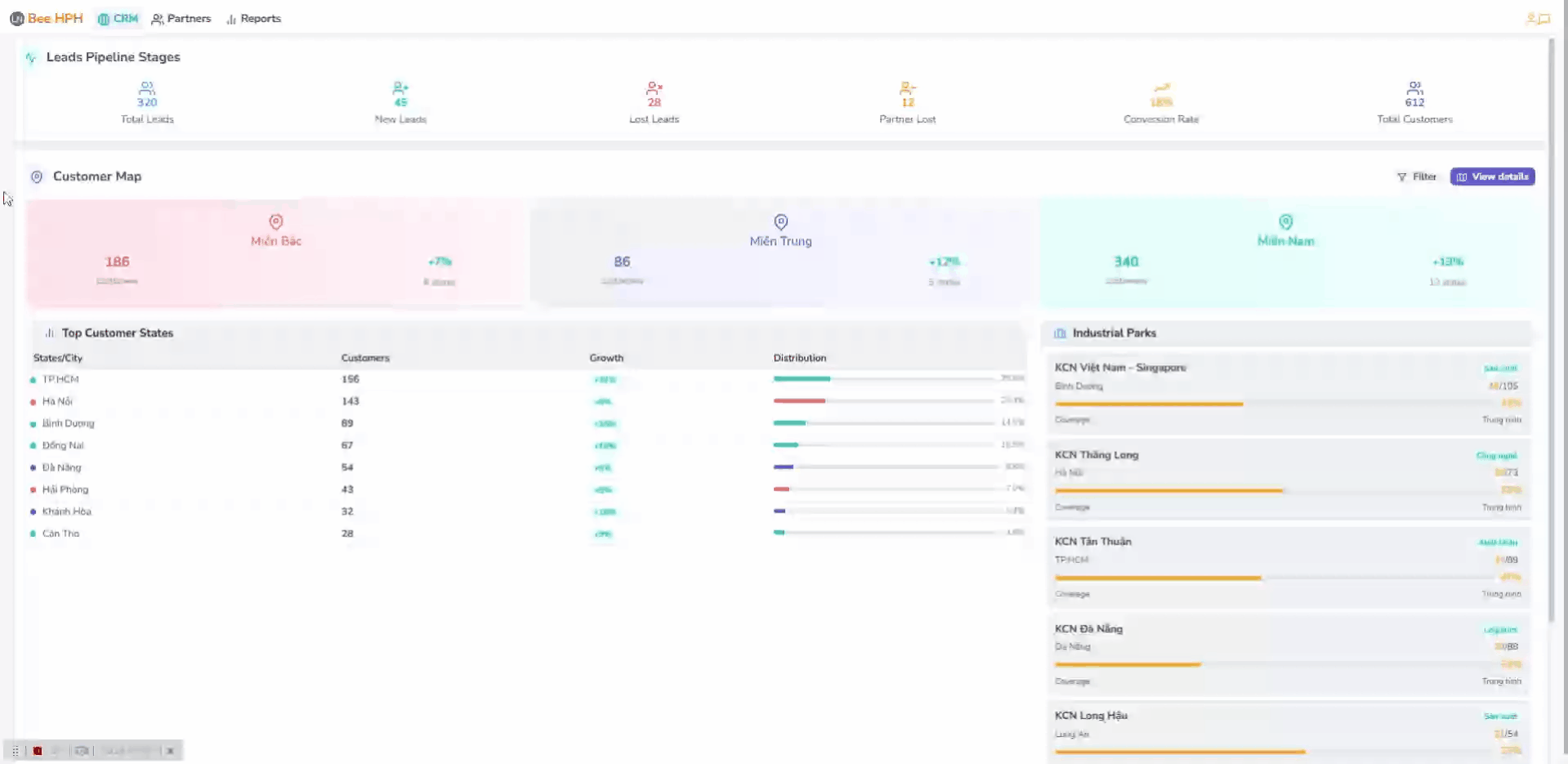The image size is (1568, 764).
Task: Select the Miền Trung location pin
Action: 780,221
